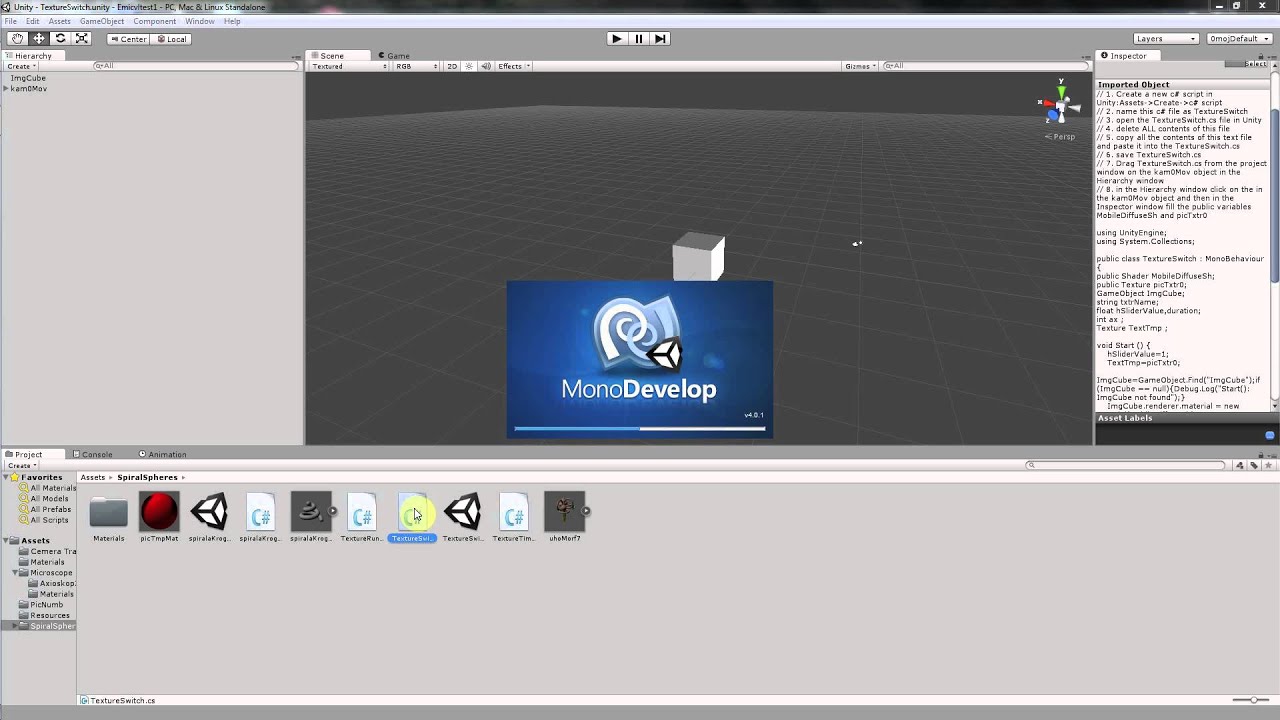Start Play mode with the Play button
Image resolution: width=1280 pixels, height=720 pixels.
[616, 38]
